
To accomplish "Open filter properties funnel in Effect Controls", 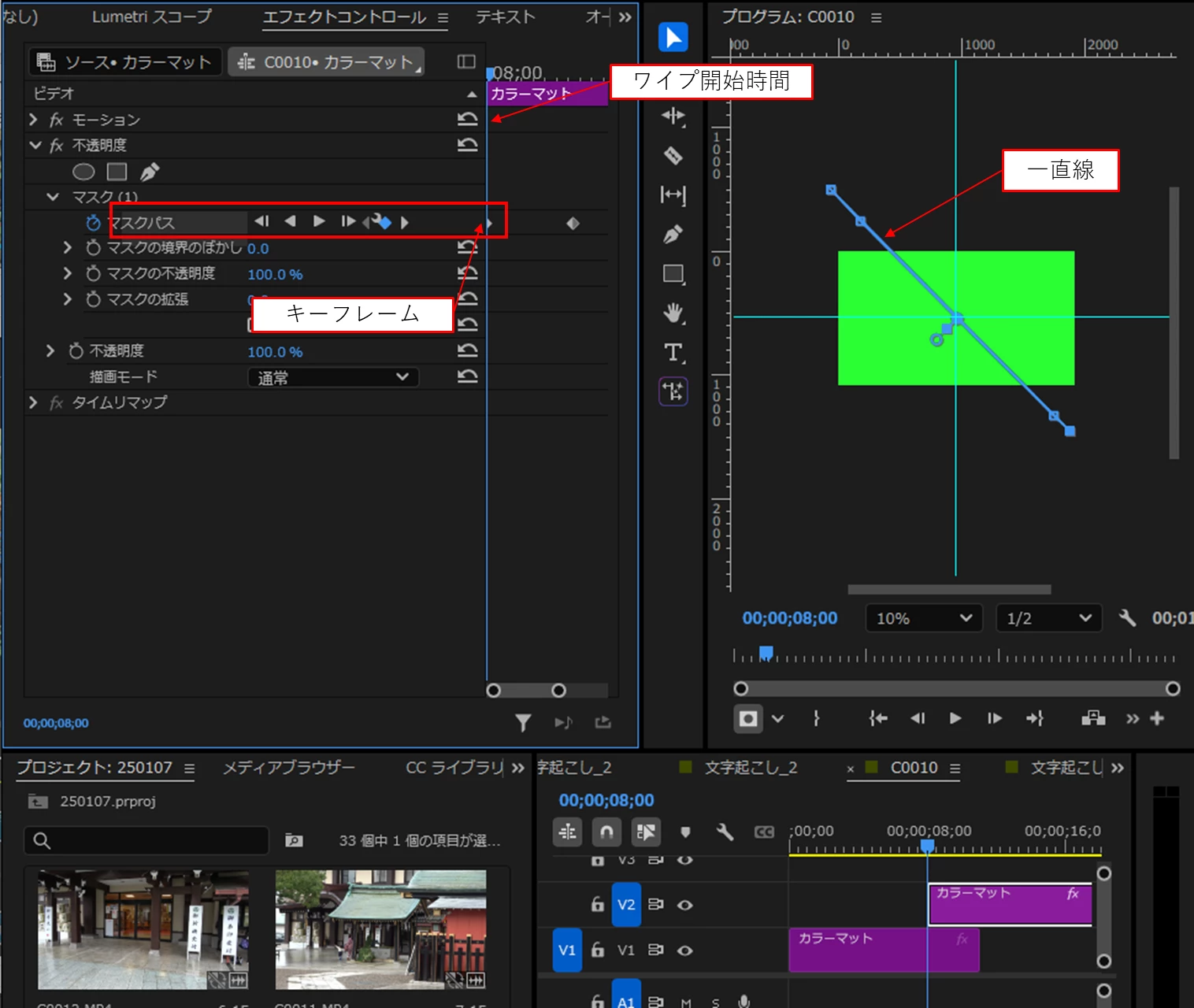I will [x=523, y=722].
